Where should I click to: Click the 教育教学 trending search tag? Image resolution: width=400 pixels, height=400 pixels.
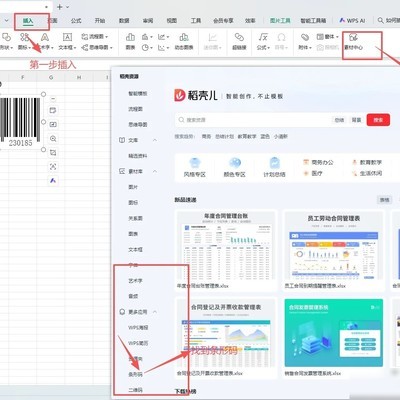[247, 136]
